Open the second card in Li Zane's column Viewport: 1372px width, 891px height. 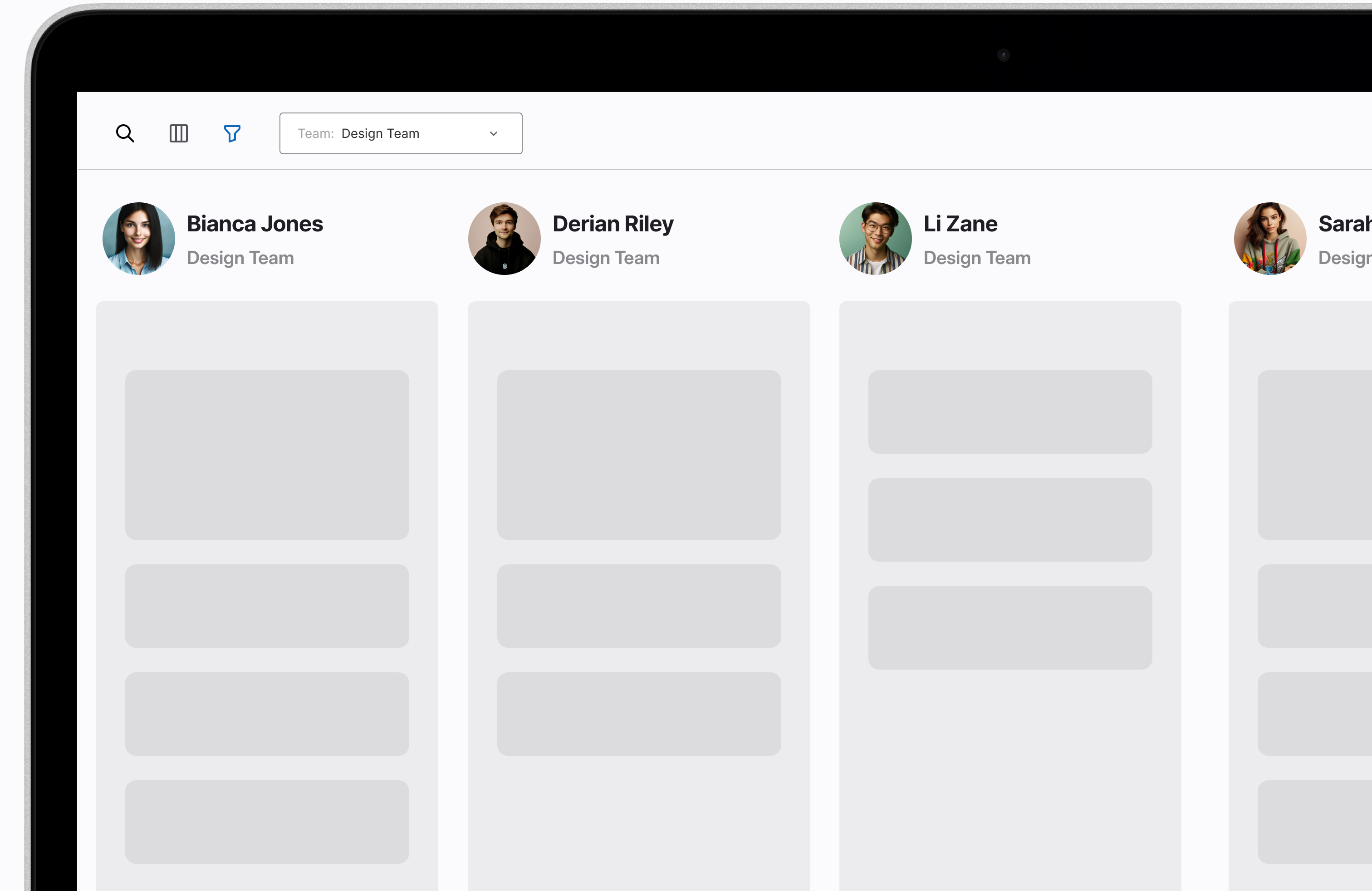coord(1010,520)
